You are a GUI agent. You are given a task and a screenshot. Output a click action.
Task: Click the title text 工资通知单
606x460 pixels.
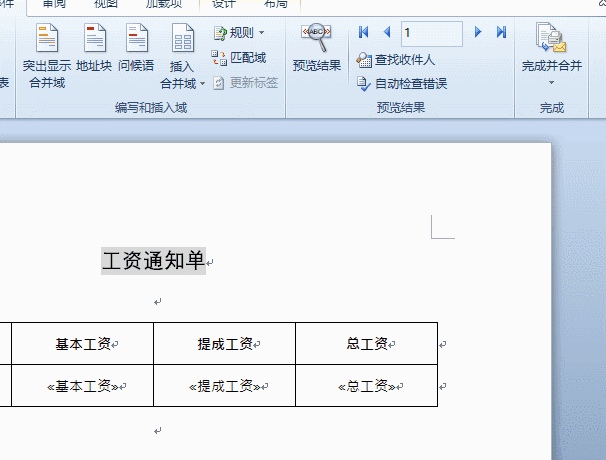pos(153,261)
